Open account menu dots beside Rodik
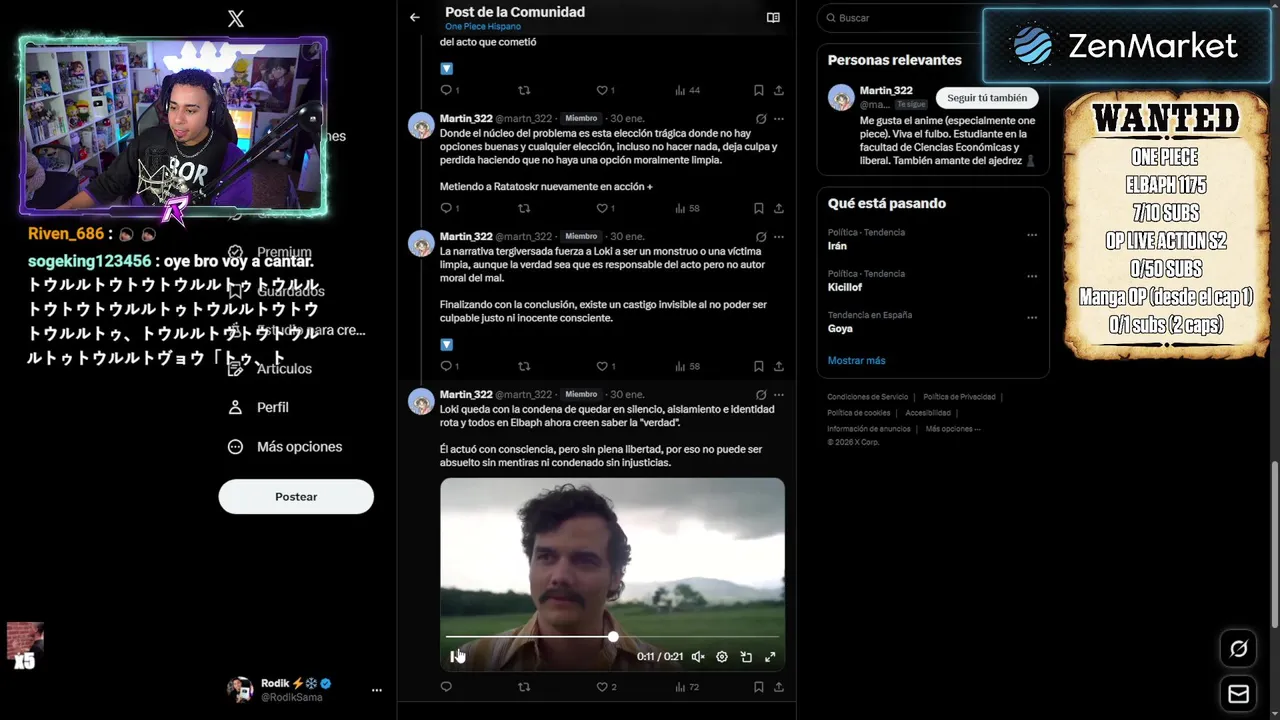This screenshot has height=720, width=1280. coord(377,690)
